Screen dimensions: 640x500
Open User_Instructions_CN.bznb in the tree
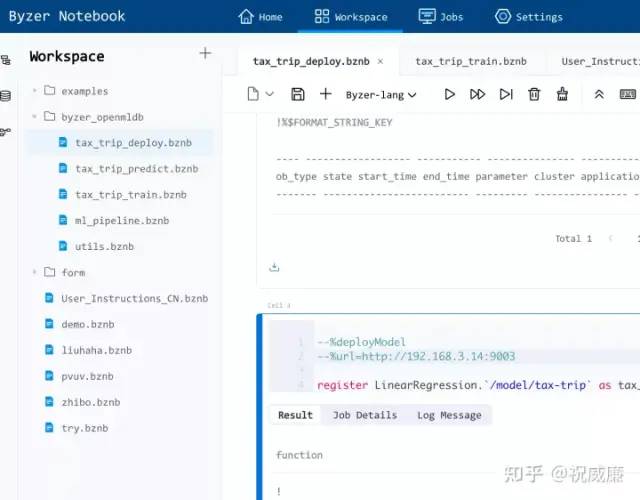(134, 298)
